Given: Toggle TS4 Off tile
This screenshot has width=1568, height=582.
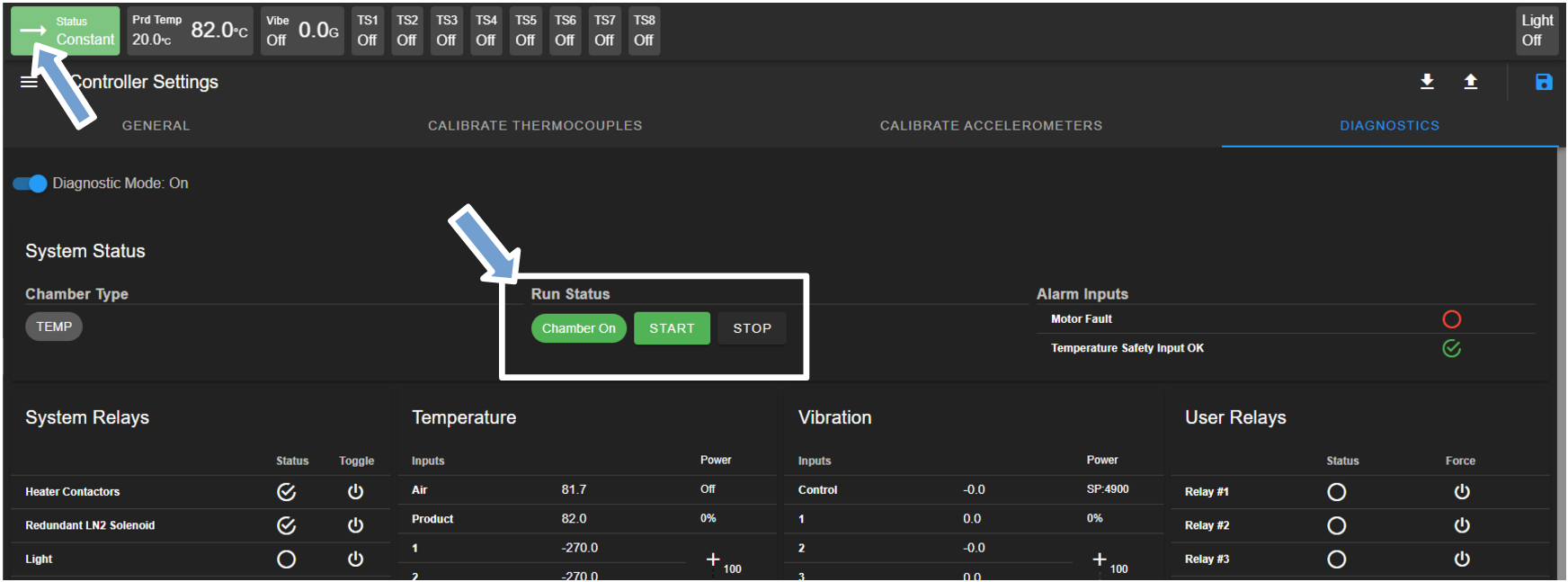Looking at the screenshot, I should click(x=486, y=31).
